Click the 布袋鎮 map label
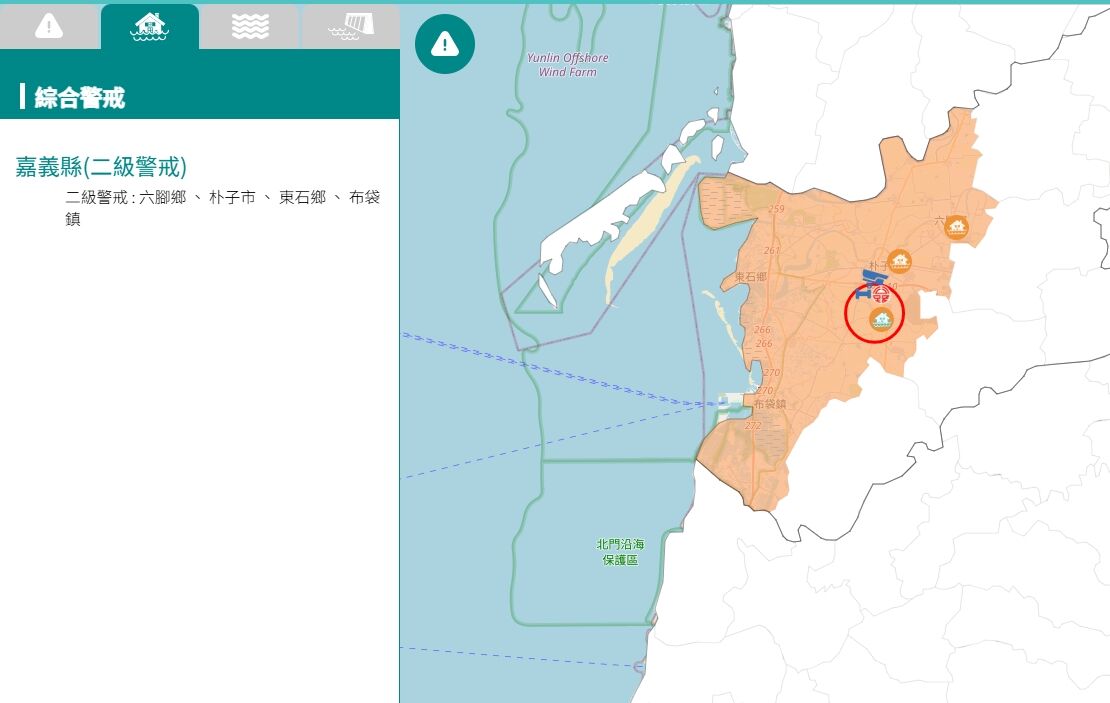Viewport: 1110px width, 703px height. point(769,404)
